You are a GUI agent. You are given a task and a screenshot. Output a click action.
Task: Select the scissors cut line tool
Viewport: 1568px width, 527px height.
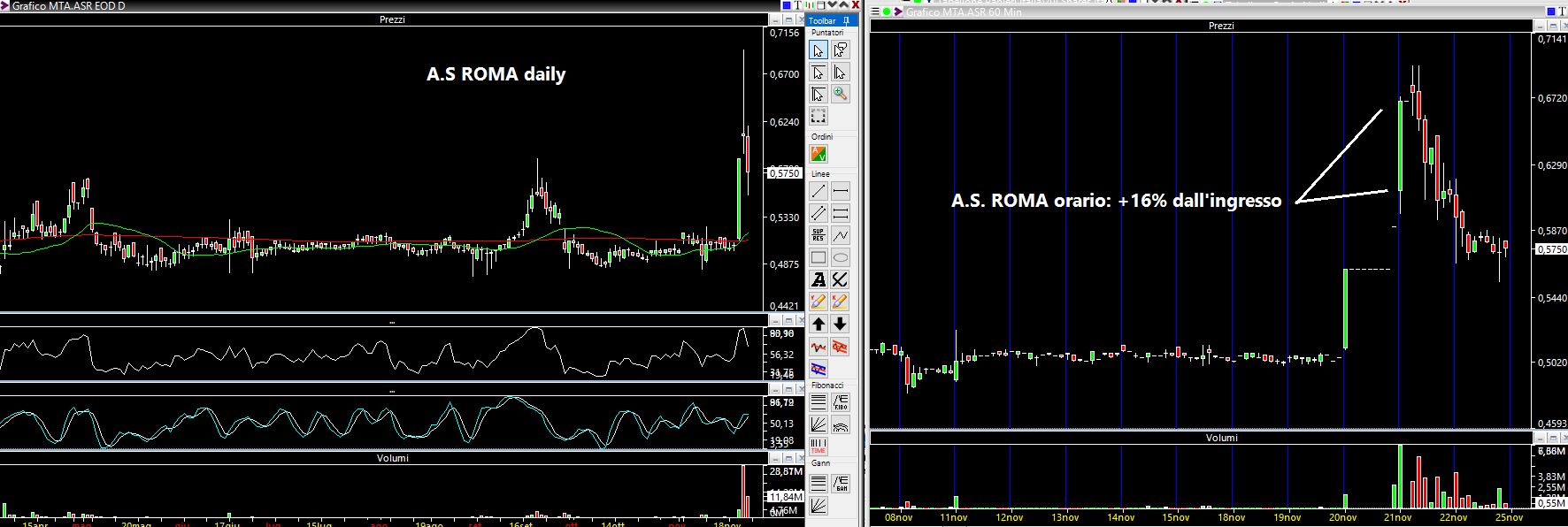tap(840, 280)
